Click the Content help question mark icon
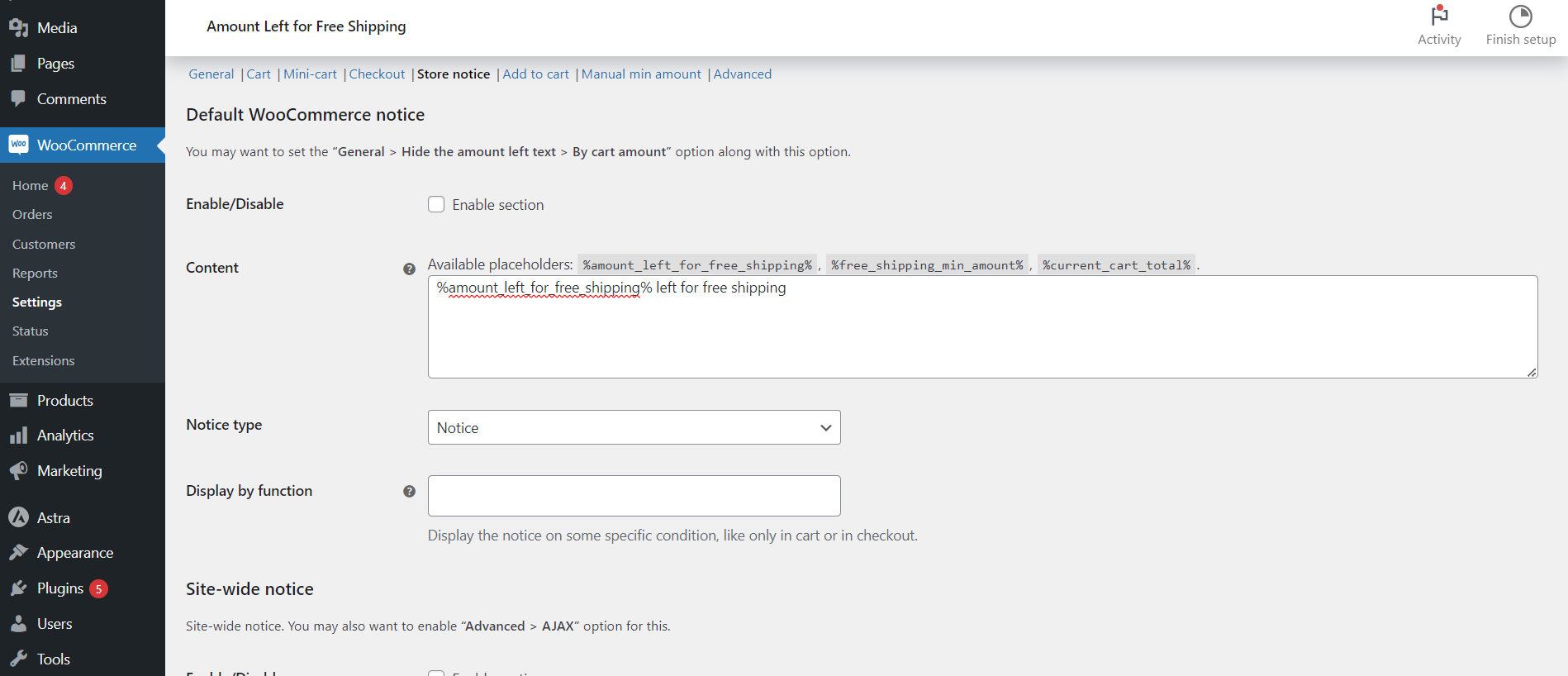Viewport: 1568px width, 676px height. 409,269
